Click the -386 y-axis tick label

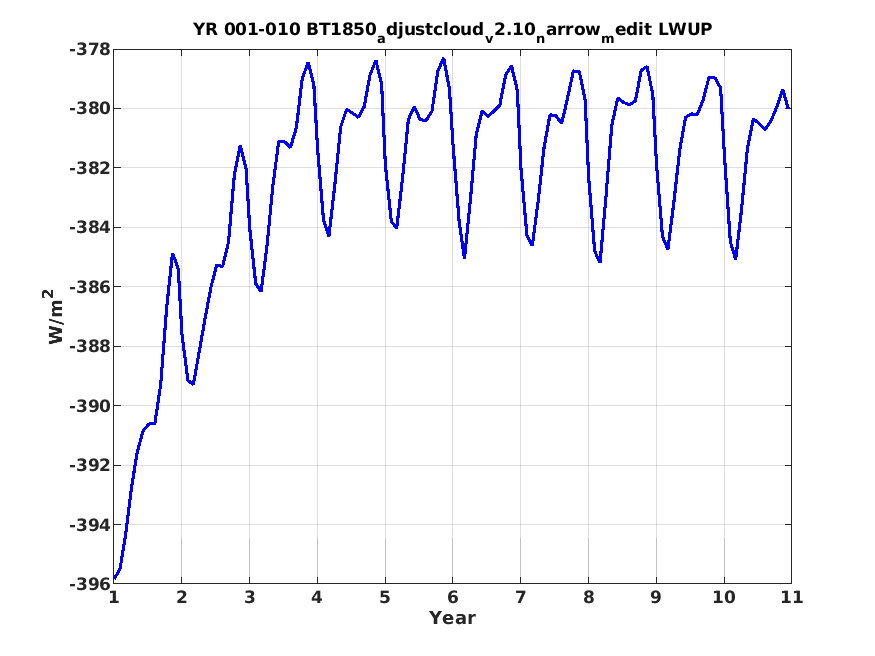(90, 287)
